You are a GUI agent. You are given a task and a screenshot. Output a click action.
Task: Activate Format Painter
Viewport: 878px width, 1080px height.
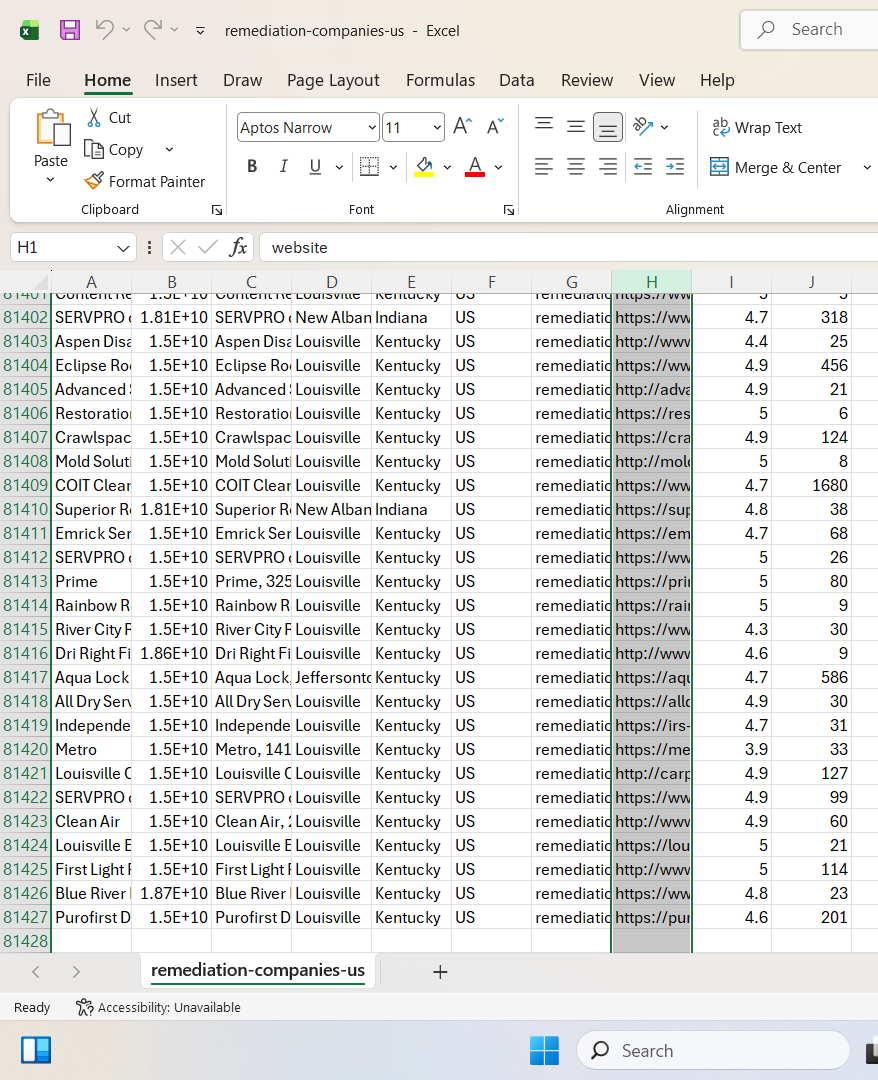pyautogui.click(x=145, y=181)
